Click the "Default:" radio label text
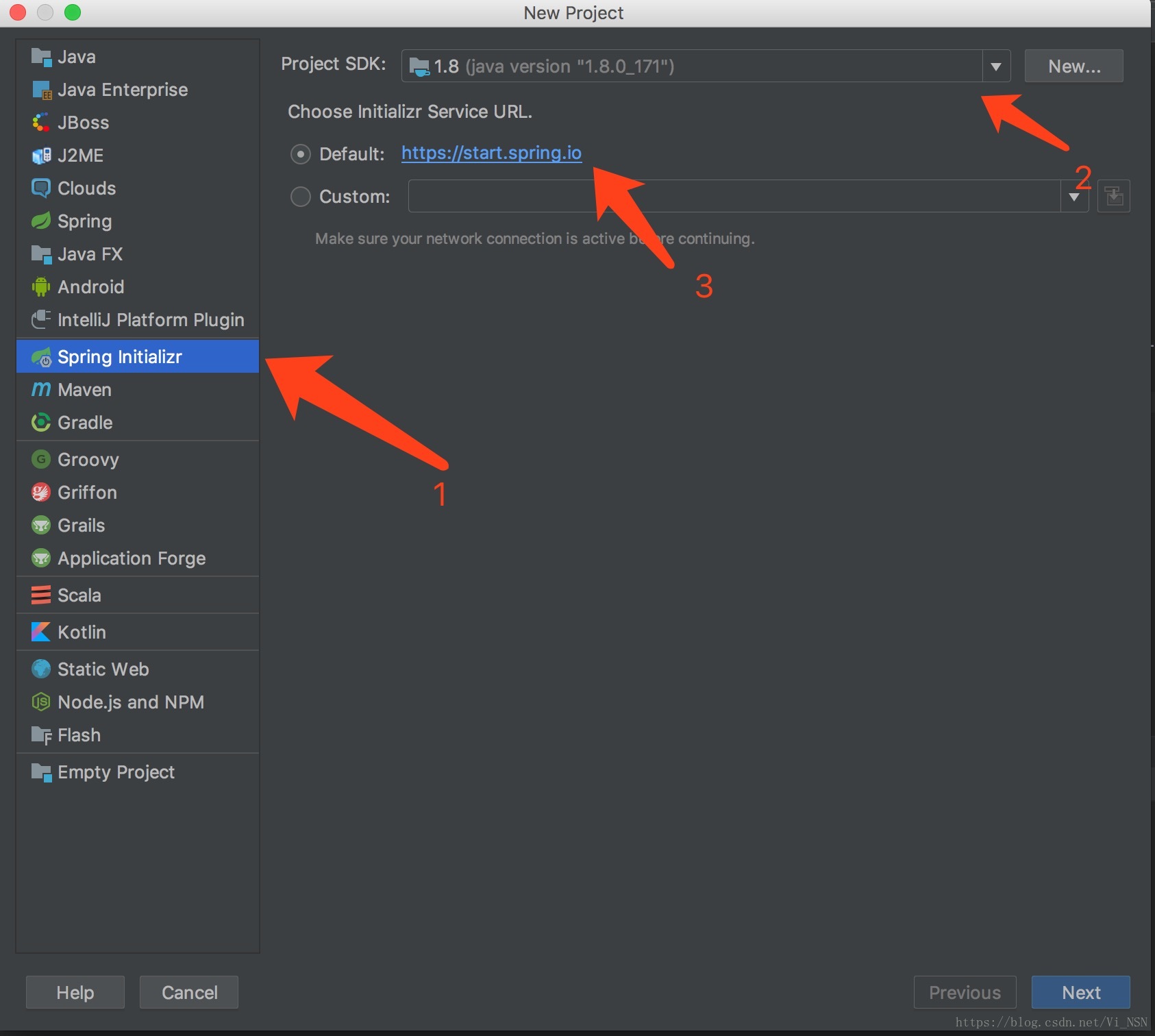 (352, 154)
